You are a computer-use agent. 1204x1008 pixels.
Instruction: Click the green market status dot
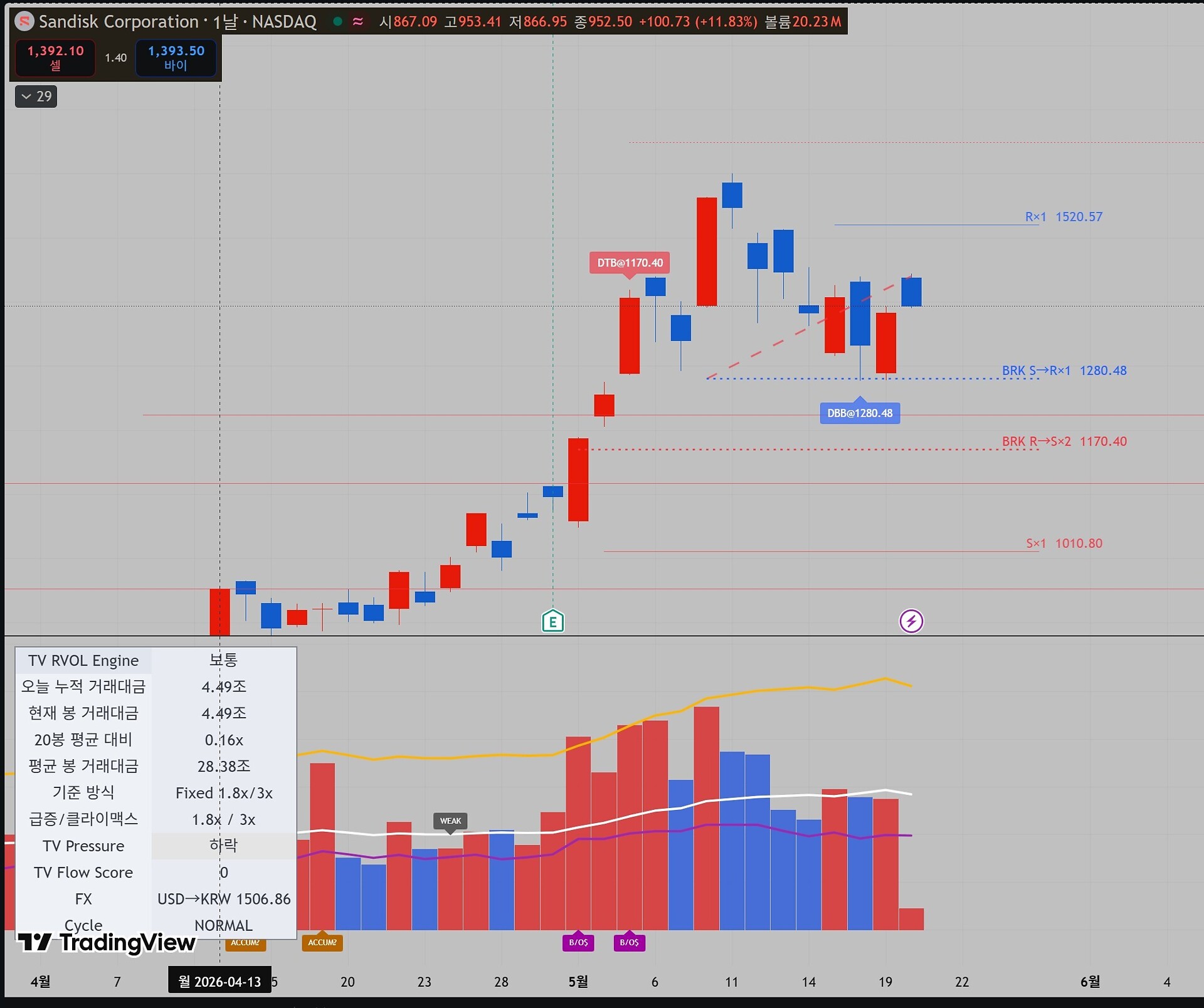click(337, 22)
